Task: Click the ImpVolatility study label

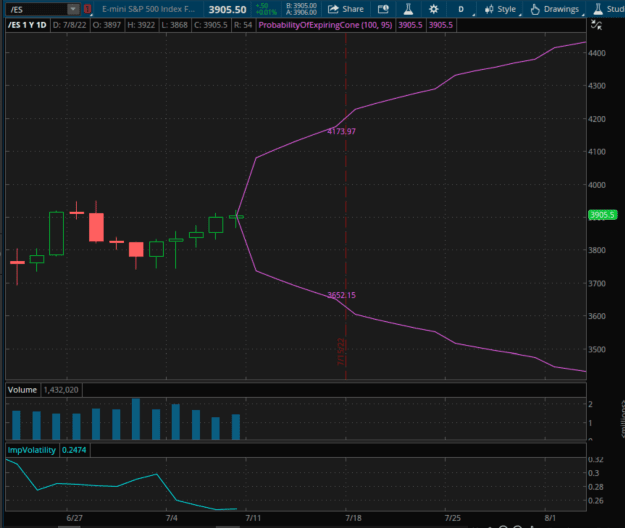Action: point(31,450)
